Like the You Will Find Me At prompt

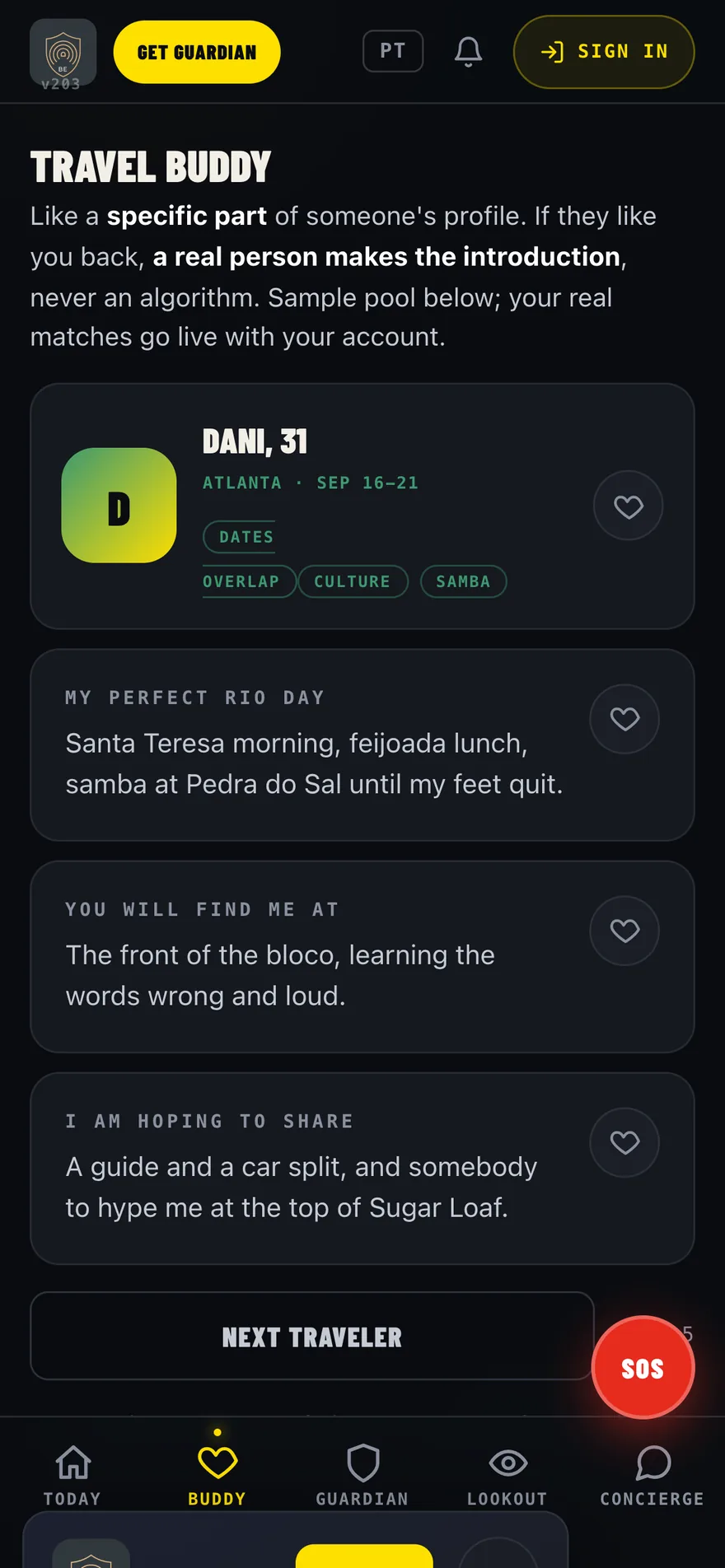pyautogui.click(x=624, y=930)
